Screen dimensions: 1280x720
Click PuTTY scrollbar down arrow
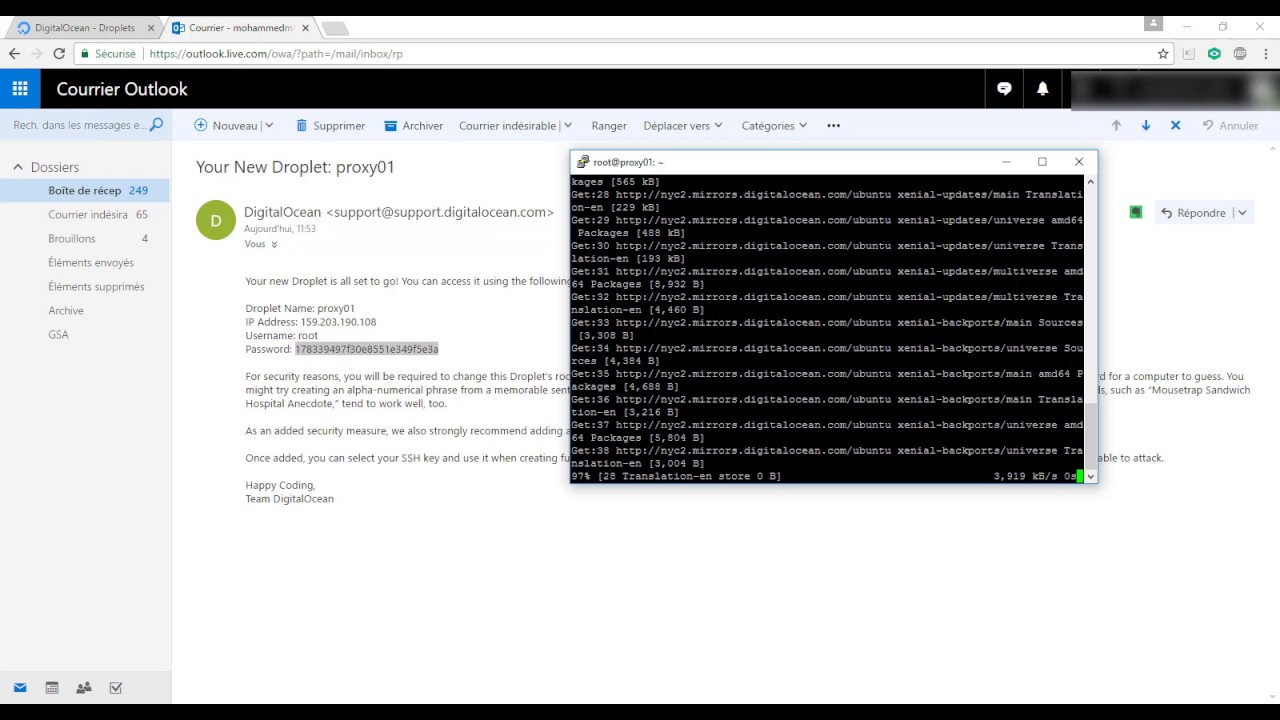click(x=1090, y=476)
